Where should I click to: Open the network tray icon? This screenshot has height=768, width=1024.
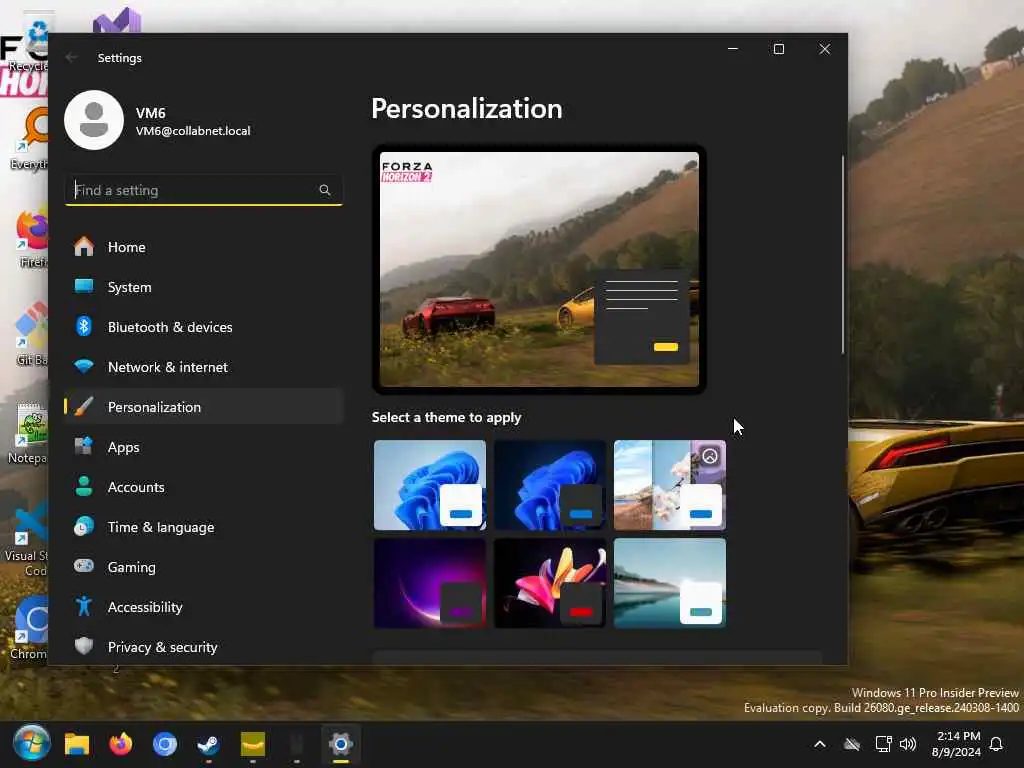[x=883, y=744]
